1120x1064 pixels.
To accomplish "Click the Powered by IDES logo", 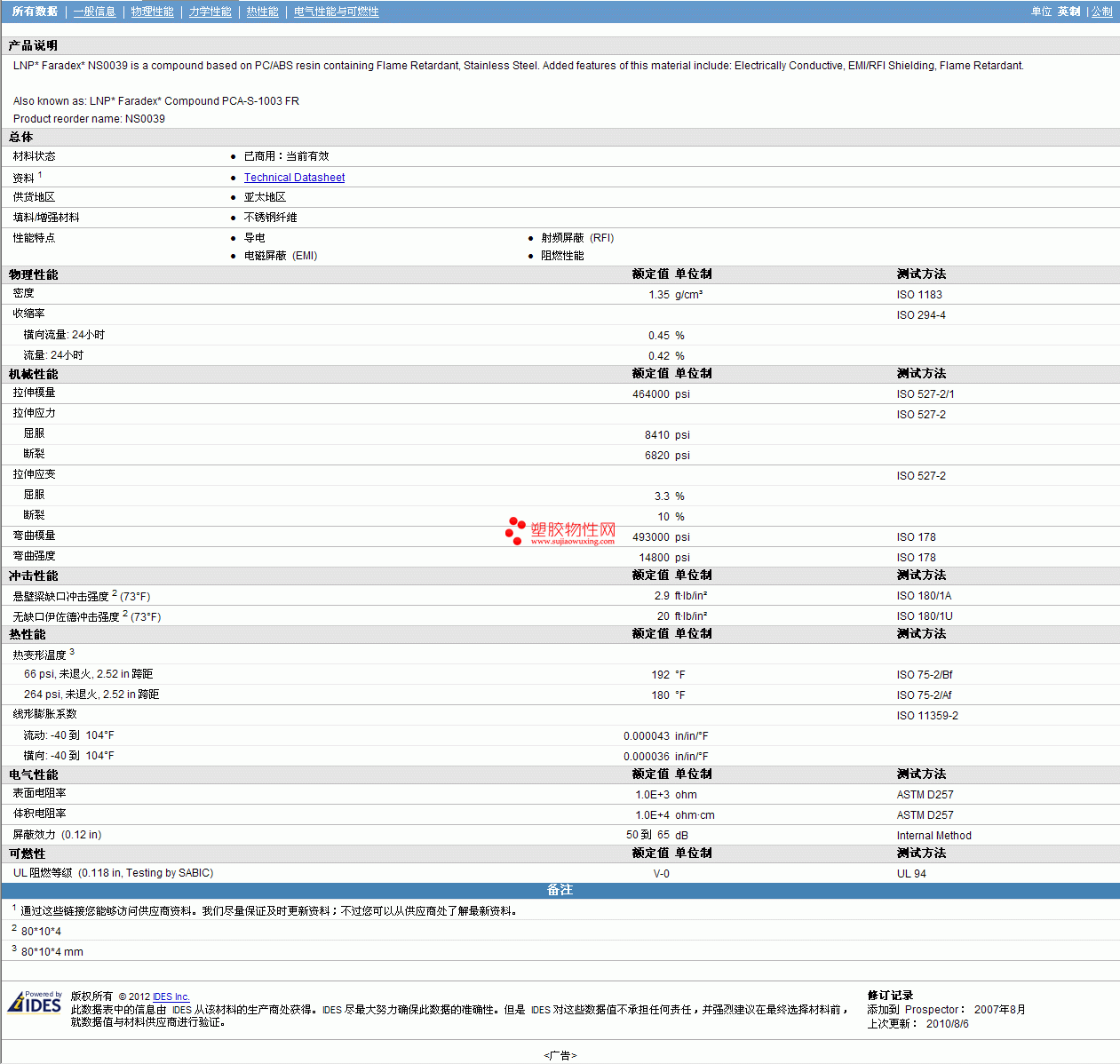I will pos(35,1002).
